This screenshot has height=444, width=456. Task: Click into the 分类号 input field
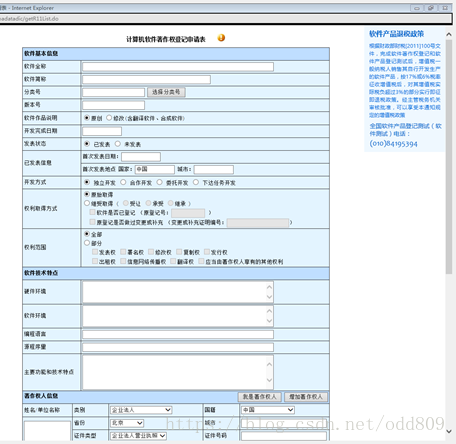pos(113,92)
